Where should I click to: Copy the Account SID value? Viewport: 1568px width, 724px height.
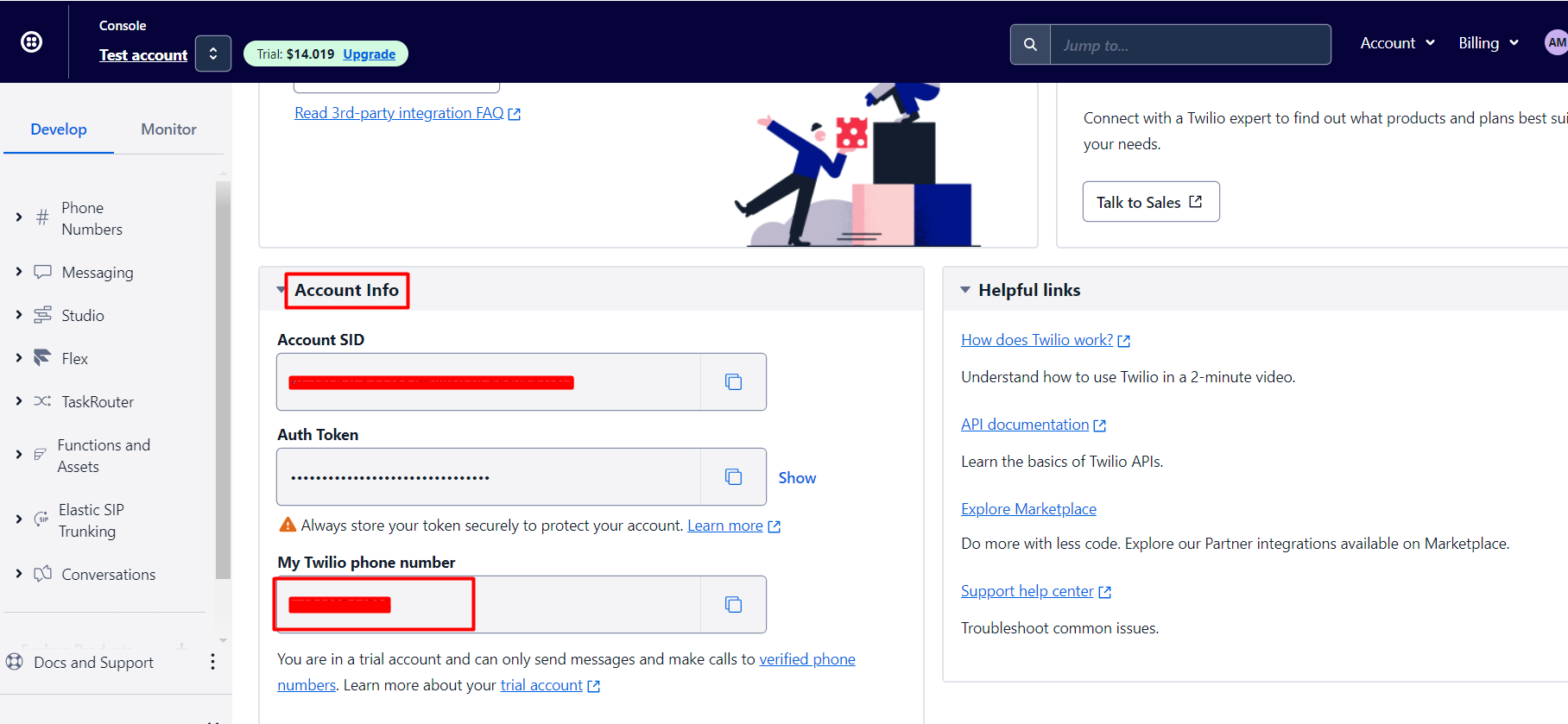(733, 381)
